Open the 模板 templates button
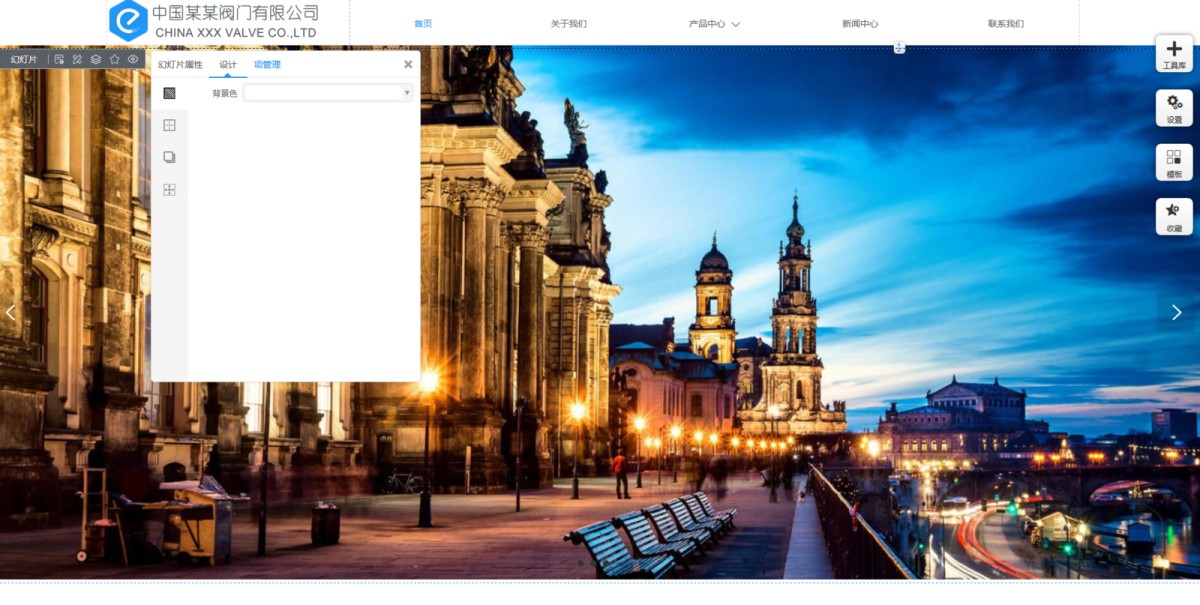This screenshot has width=1200, height=605. point(1174,162)
